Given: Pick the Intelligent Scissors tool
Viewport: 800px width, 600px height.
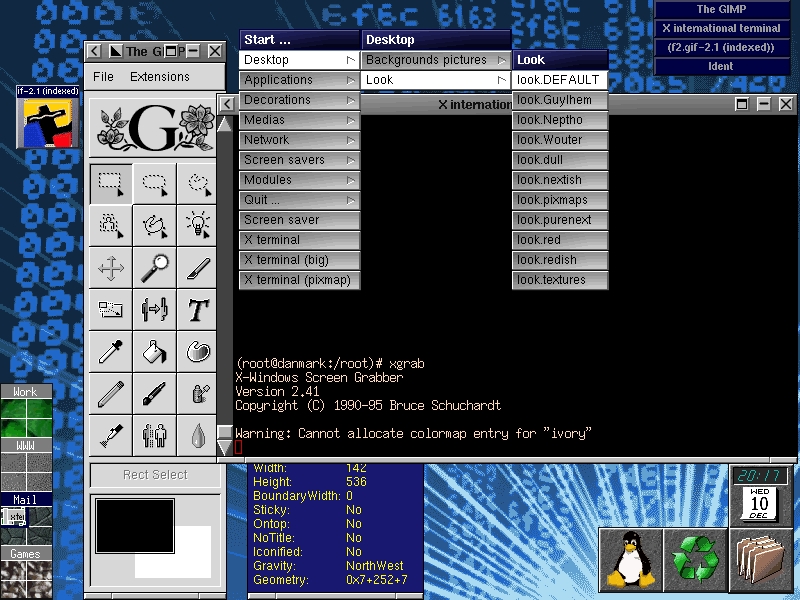Looking at the screenshot, I should pyautogui.click(x=198, y=225).
